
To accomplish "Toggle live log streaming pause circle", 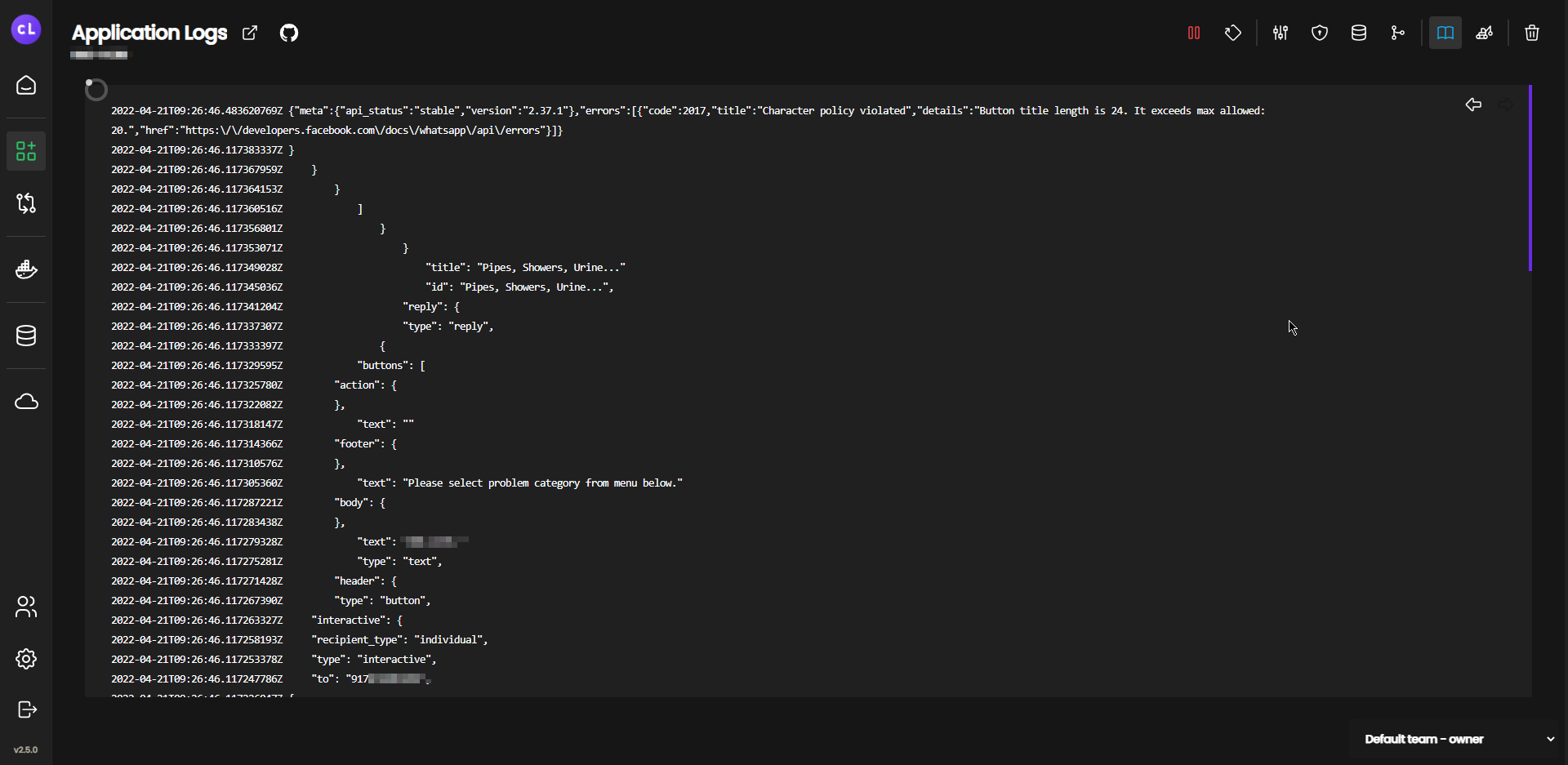I will tap(96, 89).
